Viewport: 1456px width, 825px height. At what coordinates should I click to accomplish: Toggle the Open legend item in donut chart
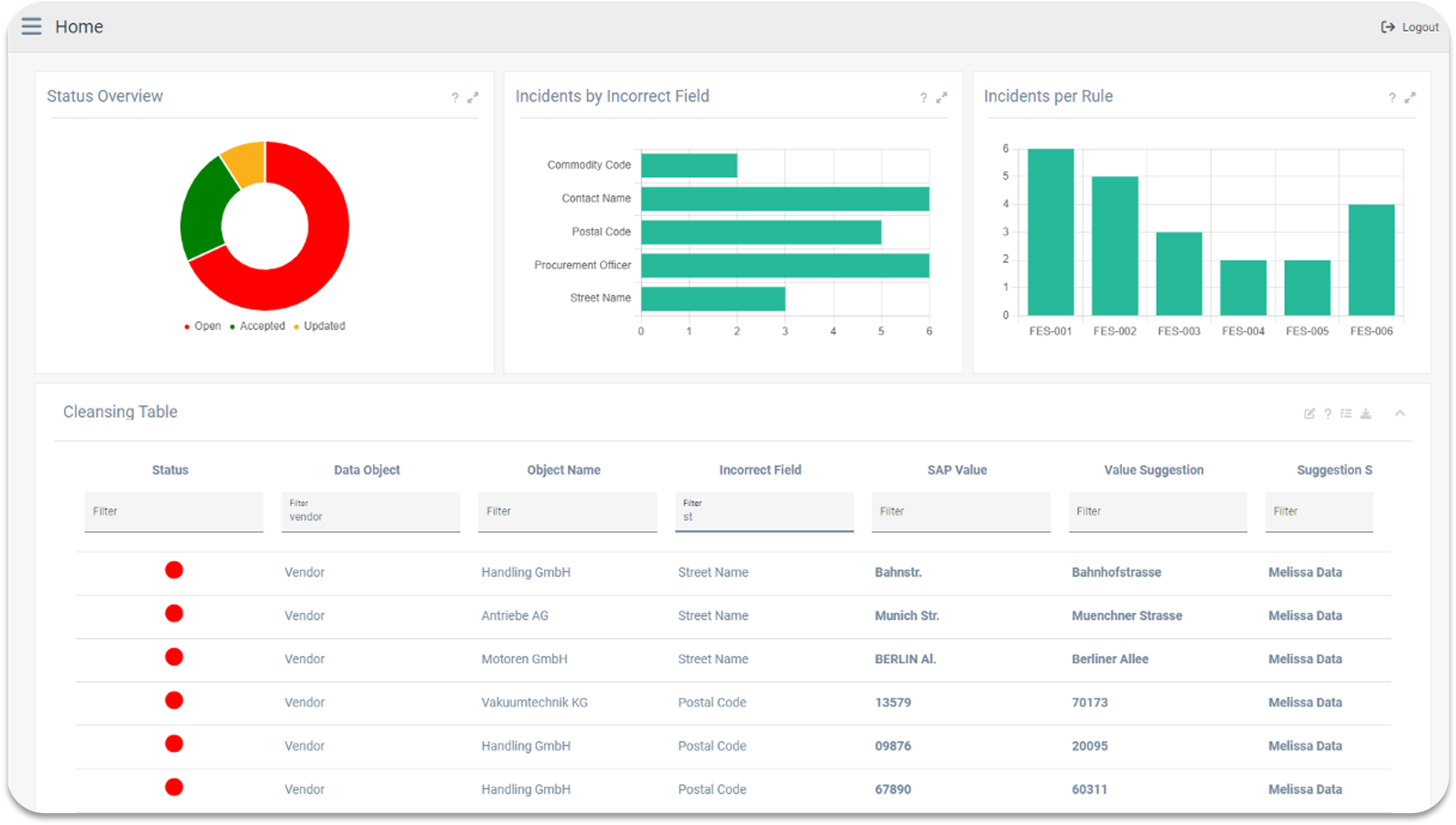pyautogui.click(x=203, y=326)
